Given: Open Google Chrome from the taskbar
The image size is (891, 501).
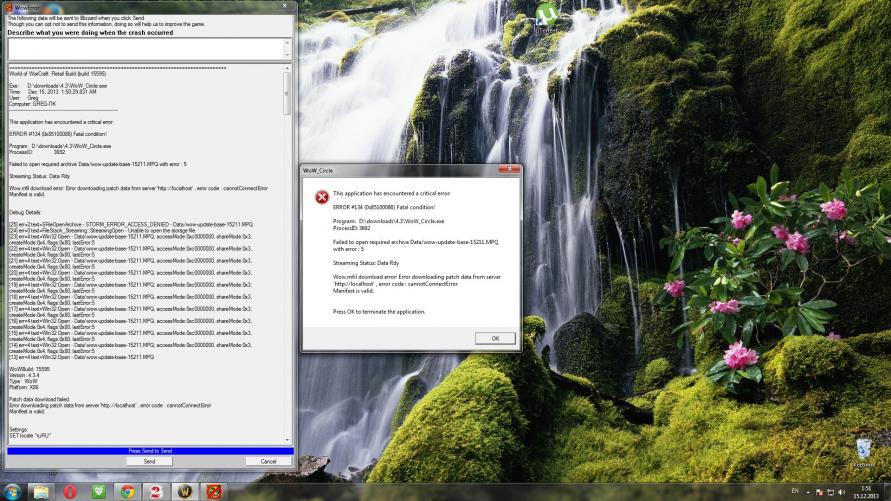Looking at the screenshot, I should point(128,492).
